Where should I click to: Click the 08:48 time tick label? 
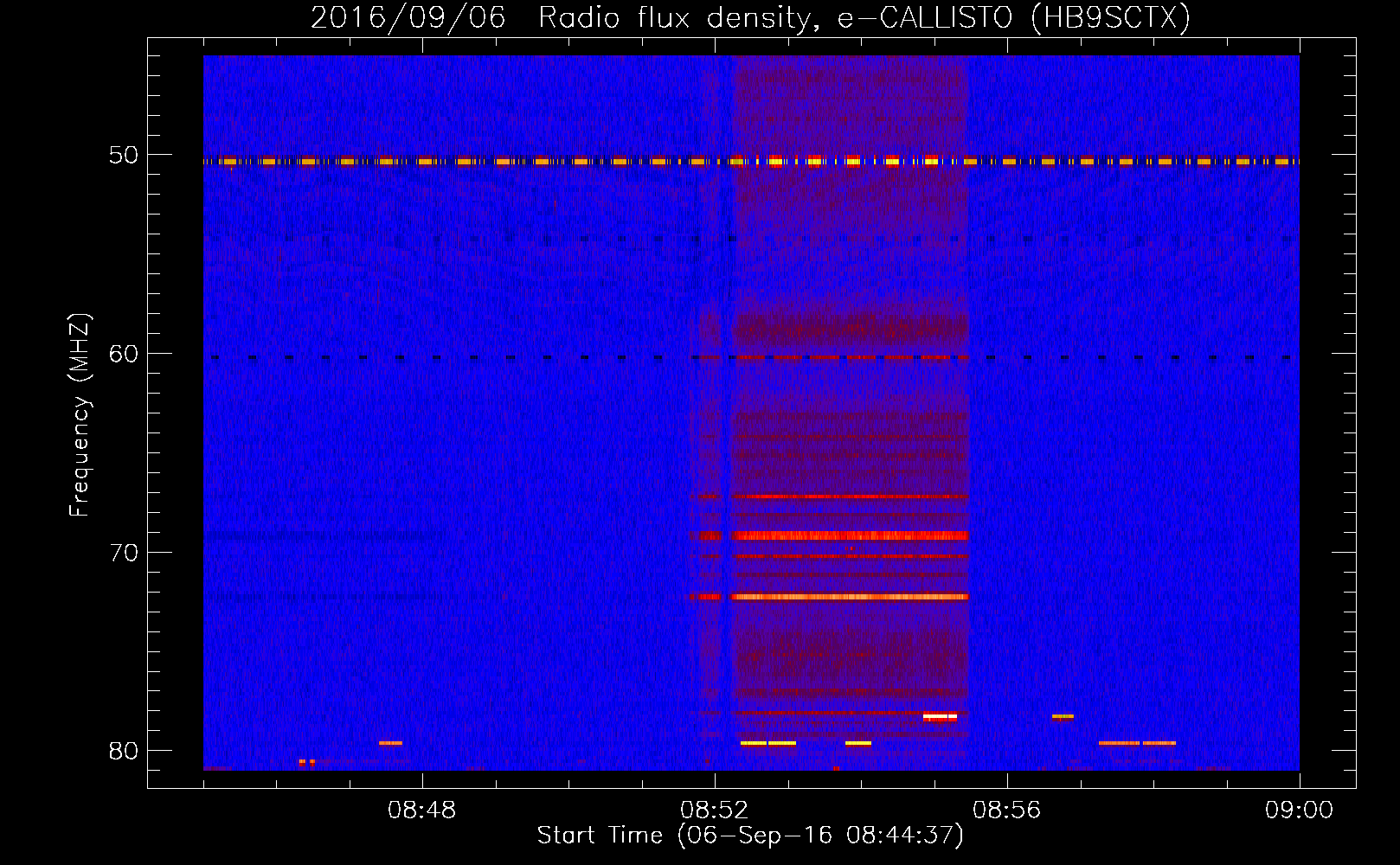pyautogui.click(x=422, y=811)
